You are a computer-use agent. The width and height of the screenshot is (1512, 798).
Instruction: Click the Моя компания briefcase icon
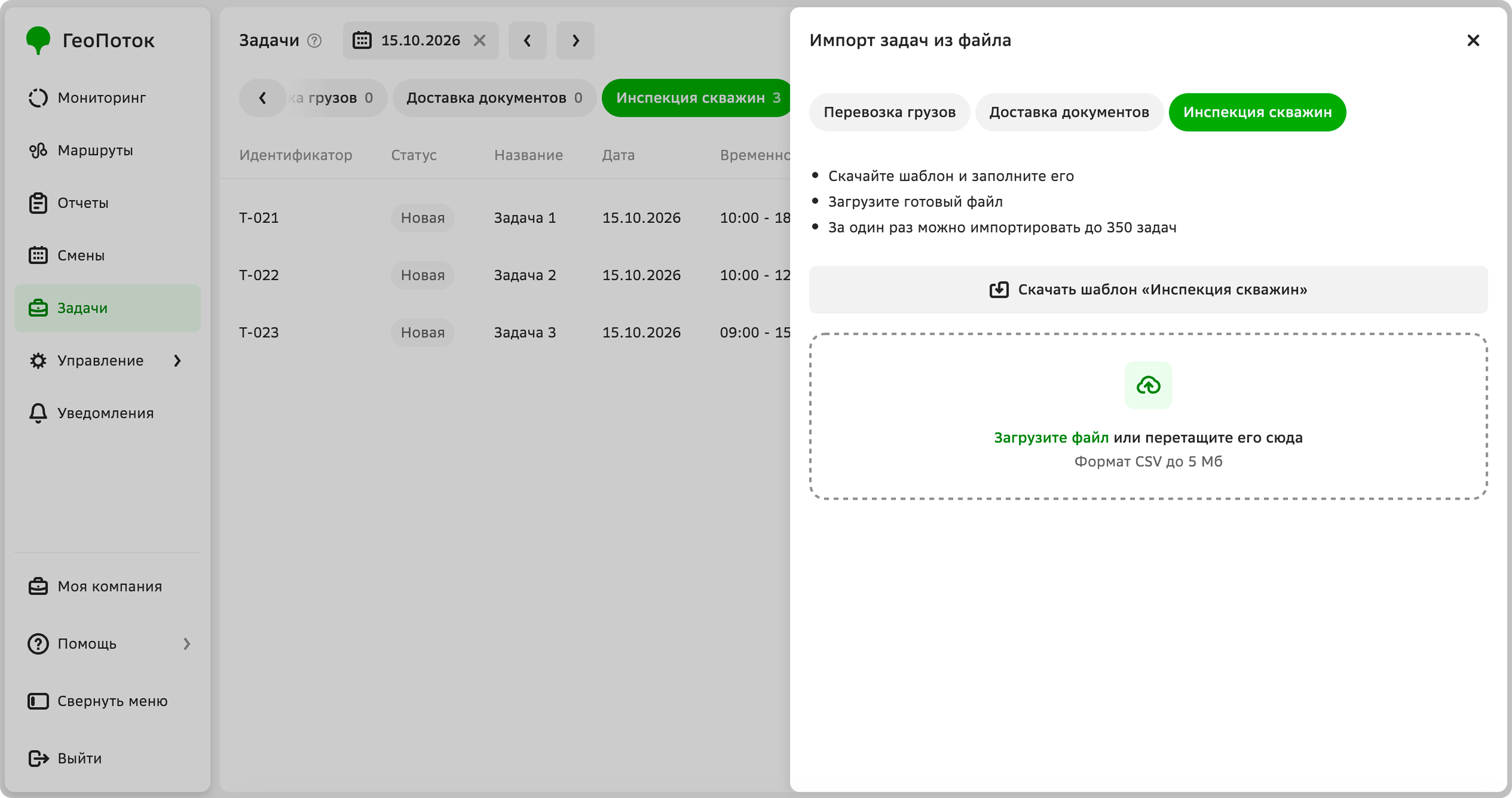[38, 586]
